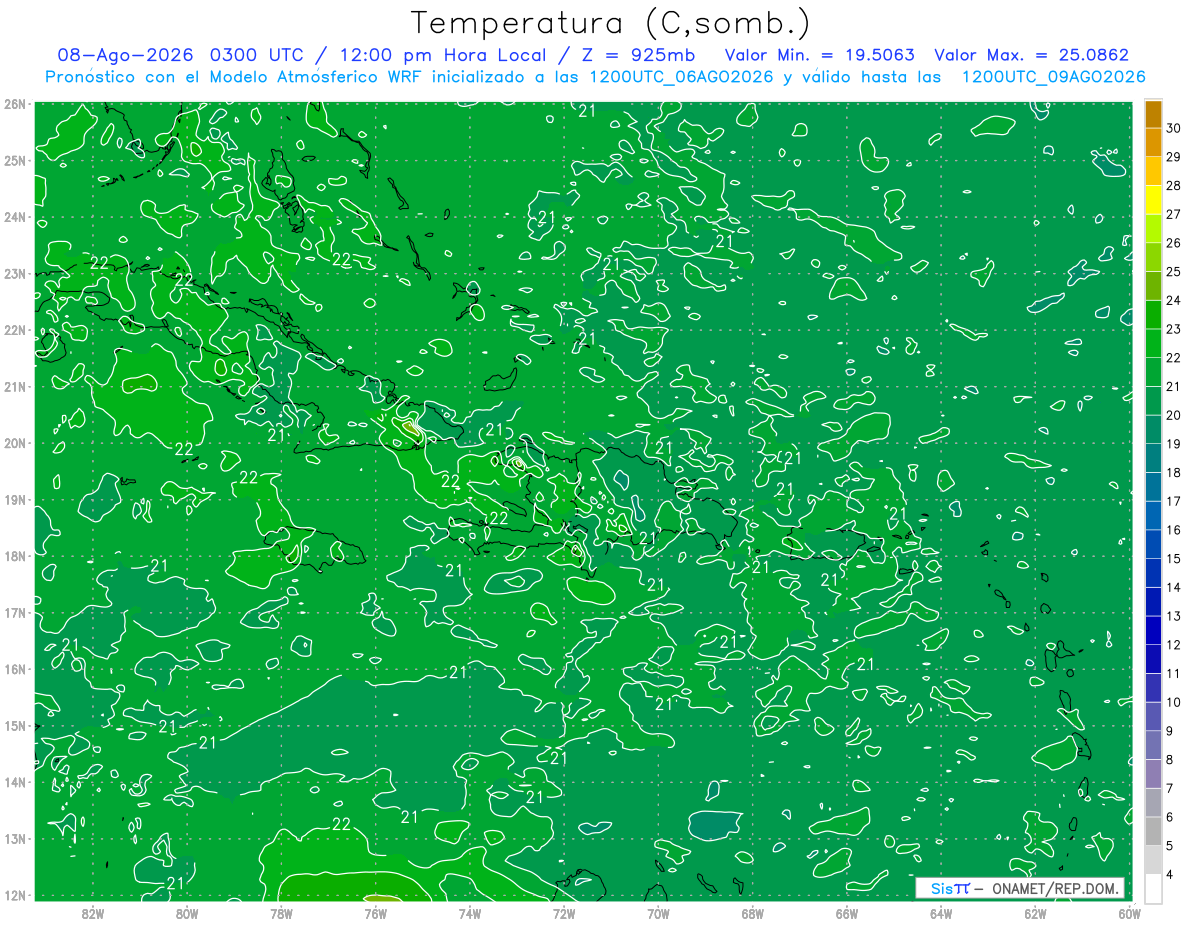Click the "62W" longitude label
The height and width of the screenshot is (927, 1200).
click(1035, 913)
